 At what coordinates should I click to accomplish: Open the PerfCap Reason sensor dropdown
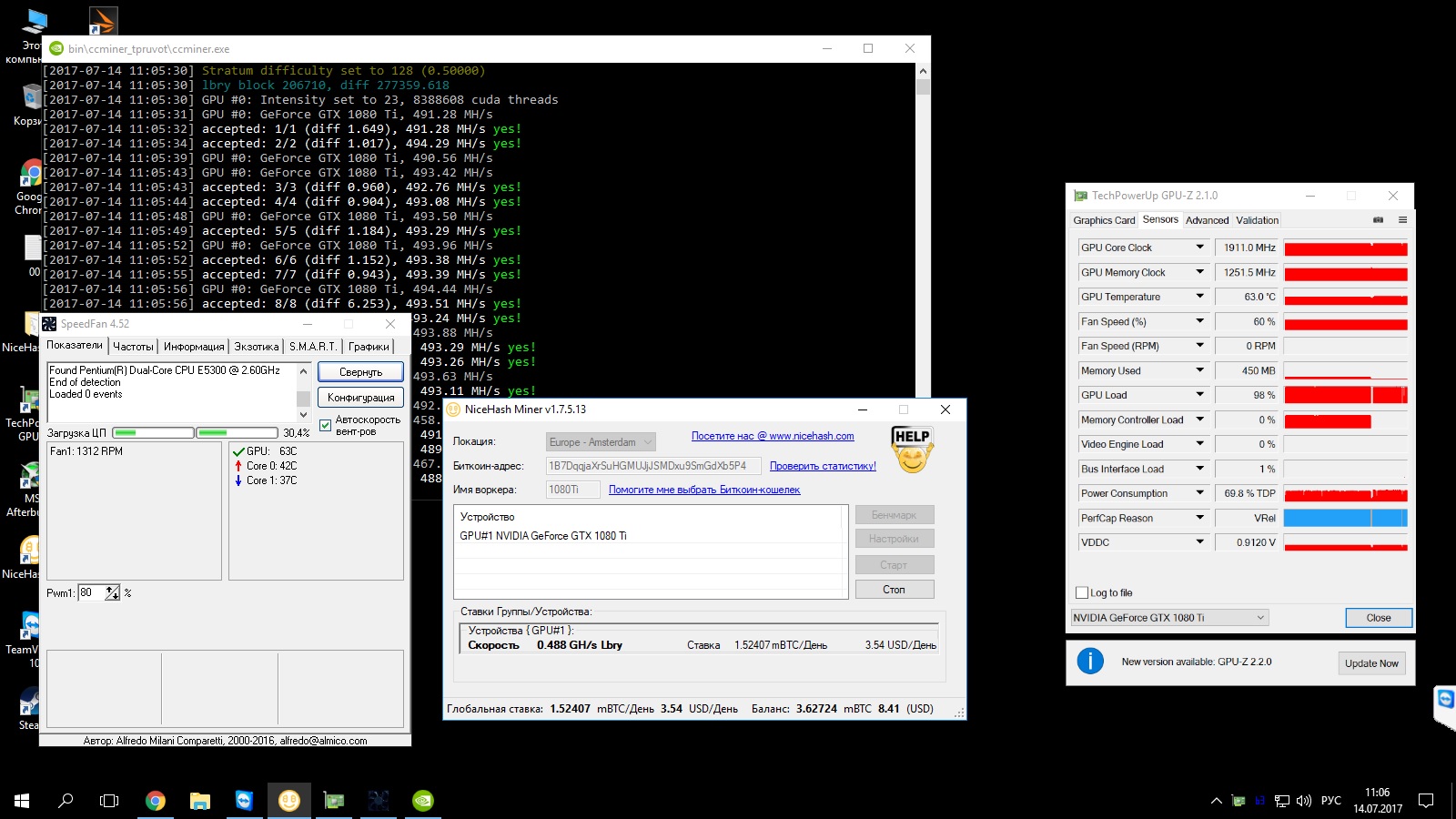pos(1199,518)
